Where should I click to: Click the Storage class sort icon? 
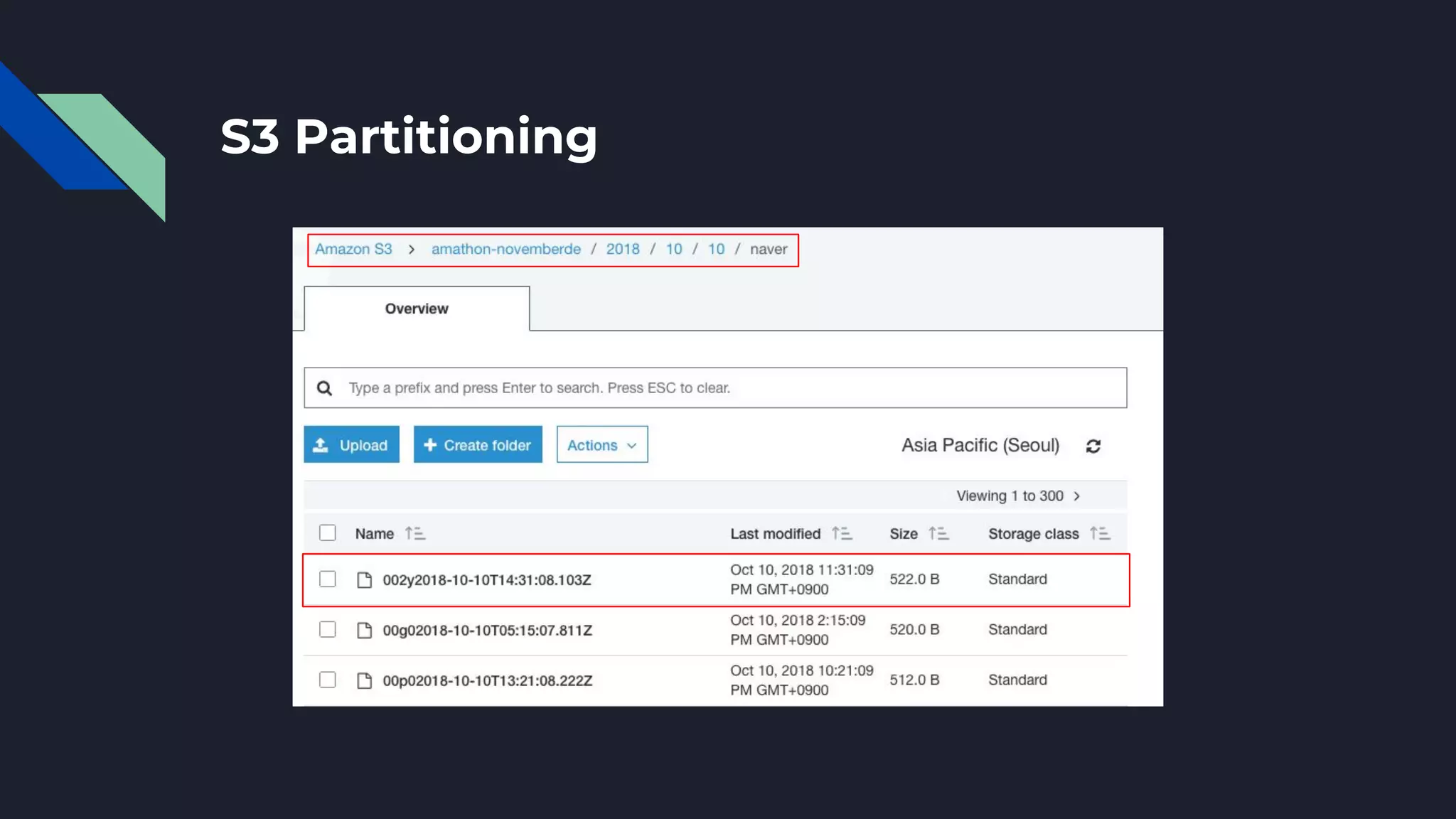click(1100, 533)
